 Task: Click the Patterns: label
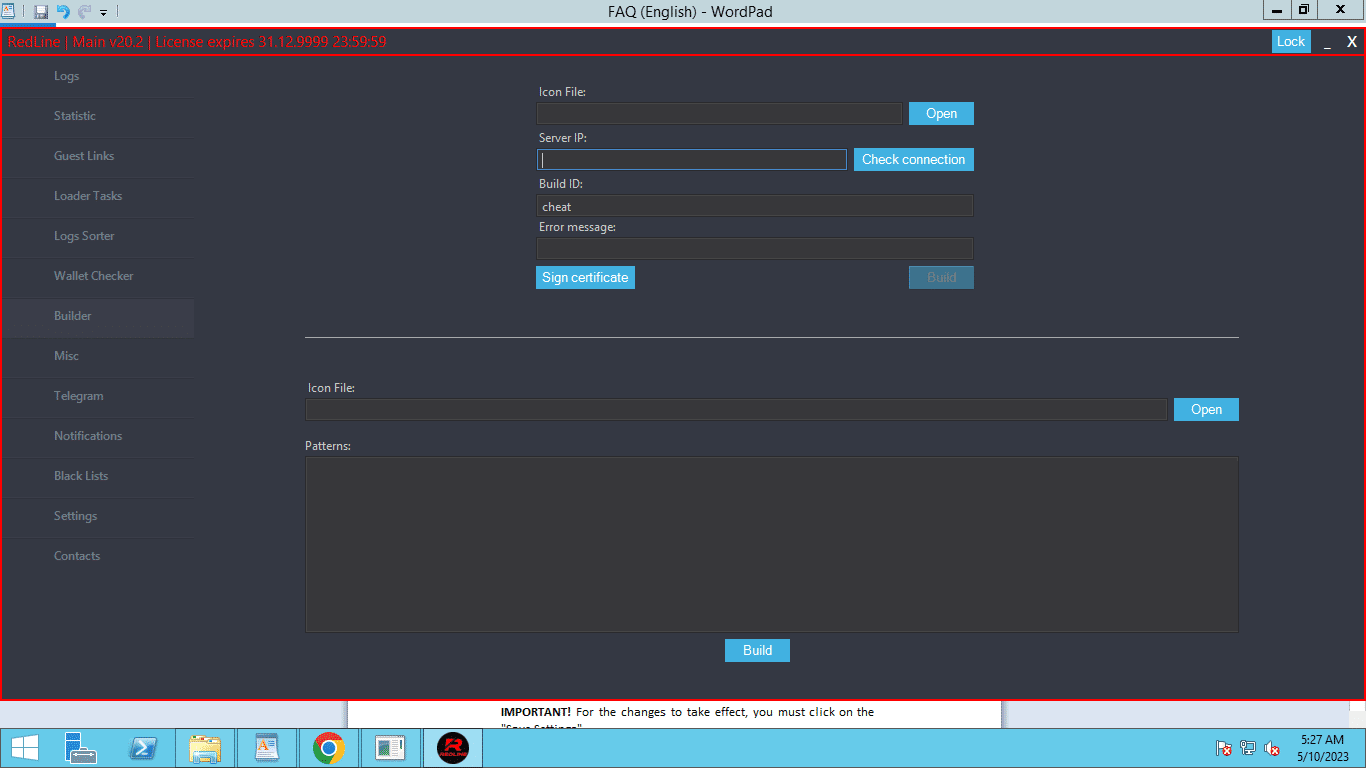tap(328, 446)
